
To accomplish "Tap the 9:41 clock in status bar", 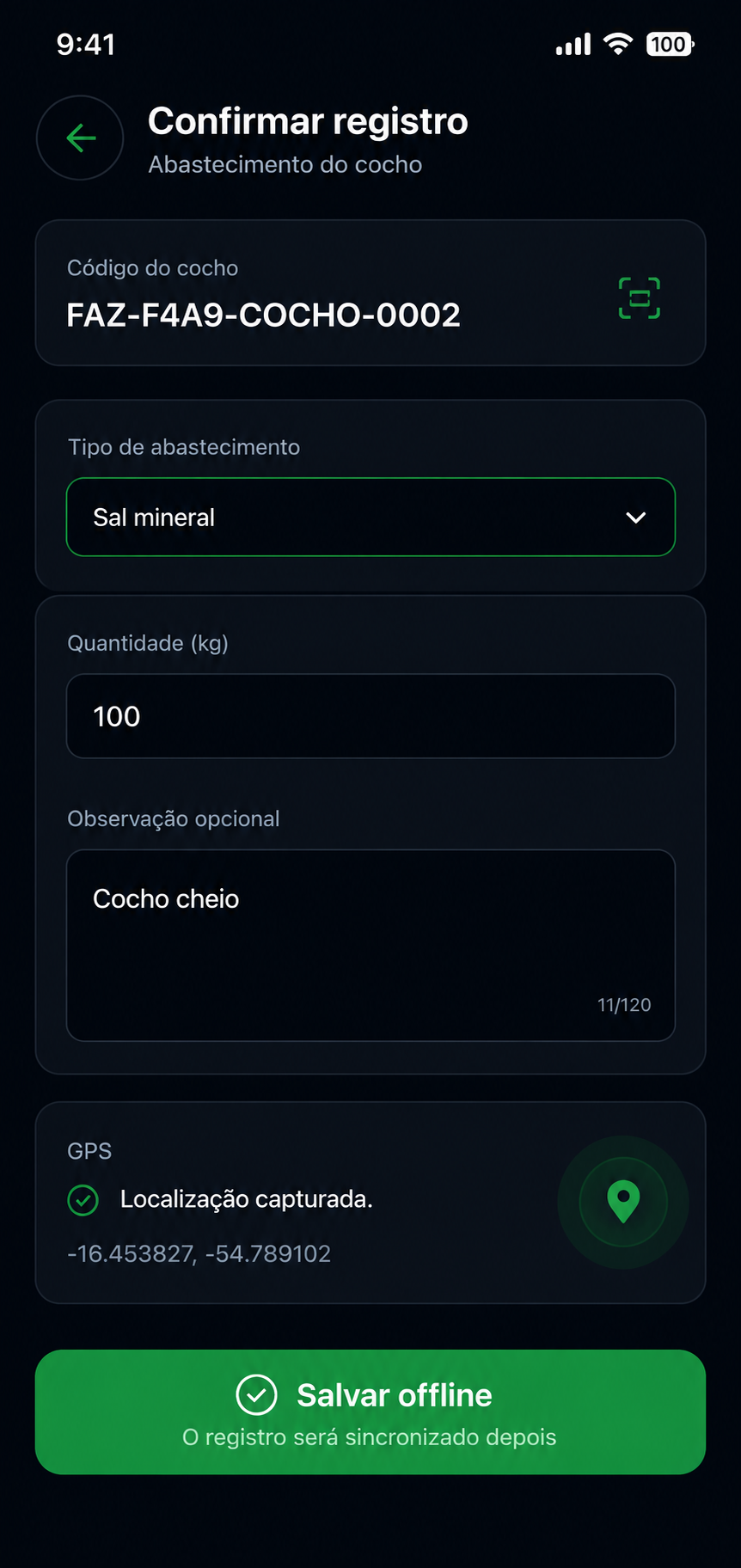I will pyautogui.click(x=86, y=44).
